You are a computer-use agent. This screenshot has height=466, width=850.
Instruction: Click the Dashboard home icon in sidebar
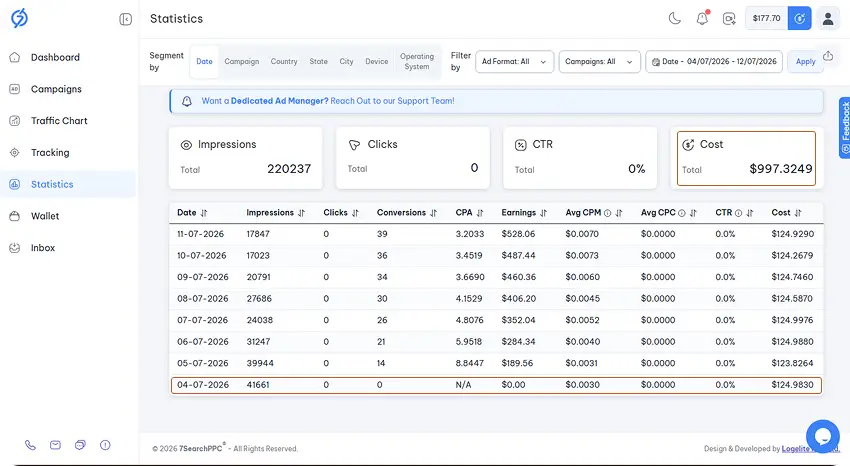tap(15, 57)
